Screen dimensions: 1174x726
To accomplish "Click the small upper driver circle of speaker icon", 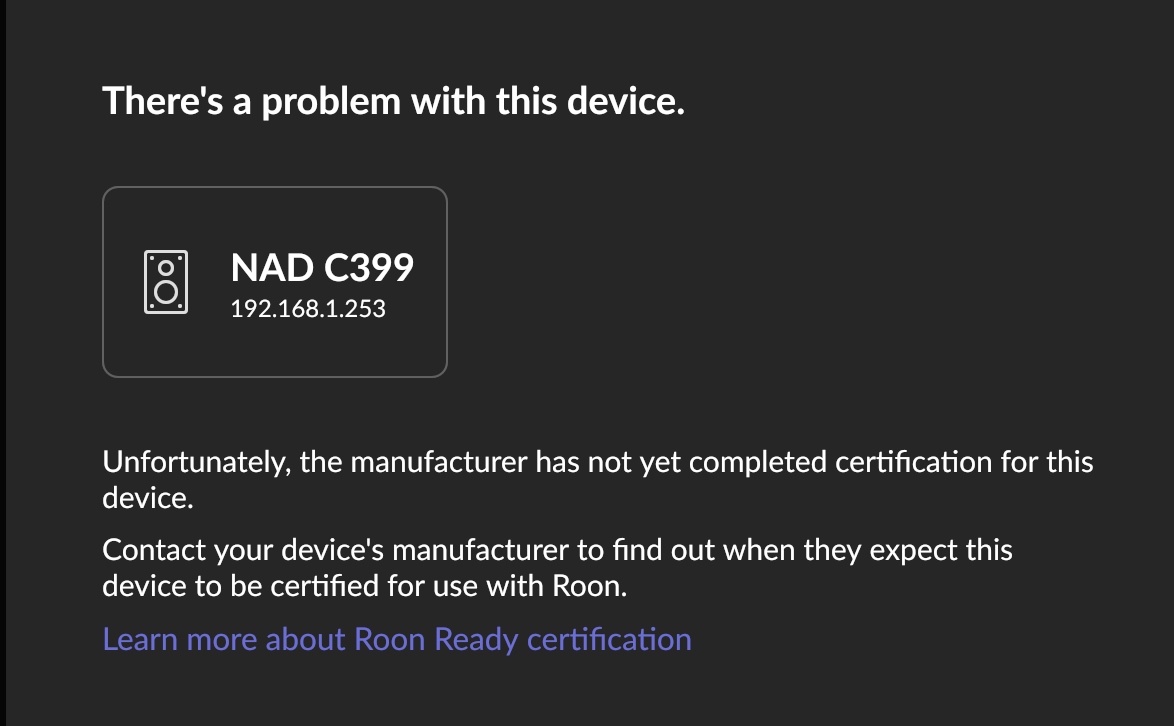I will (x=166, y=268).
